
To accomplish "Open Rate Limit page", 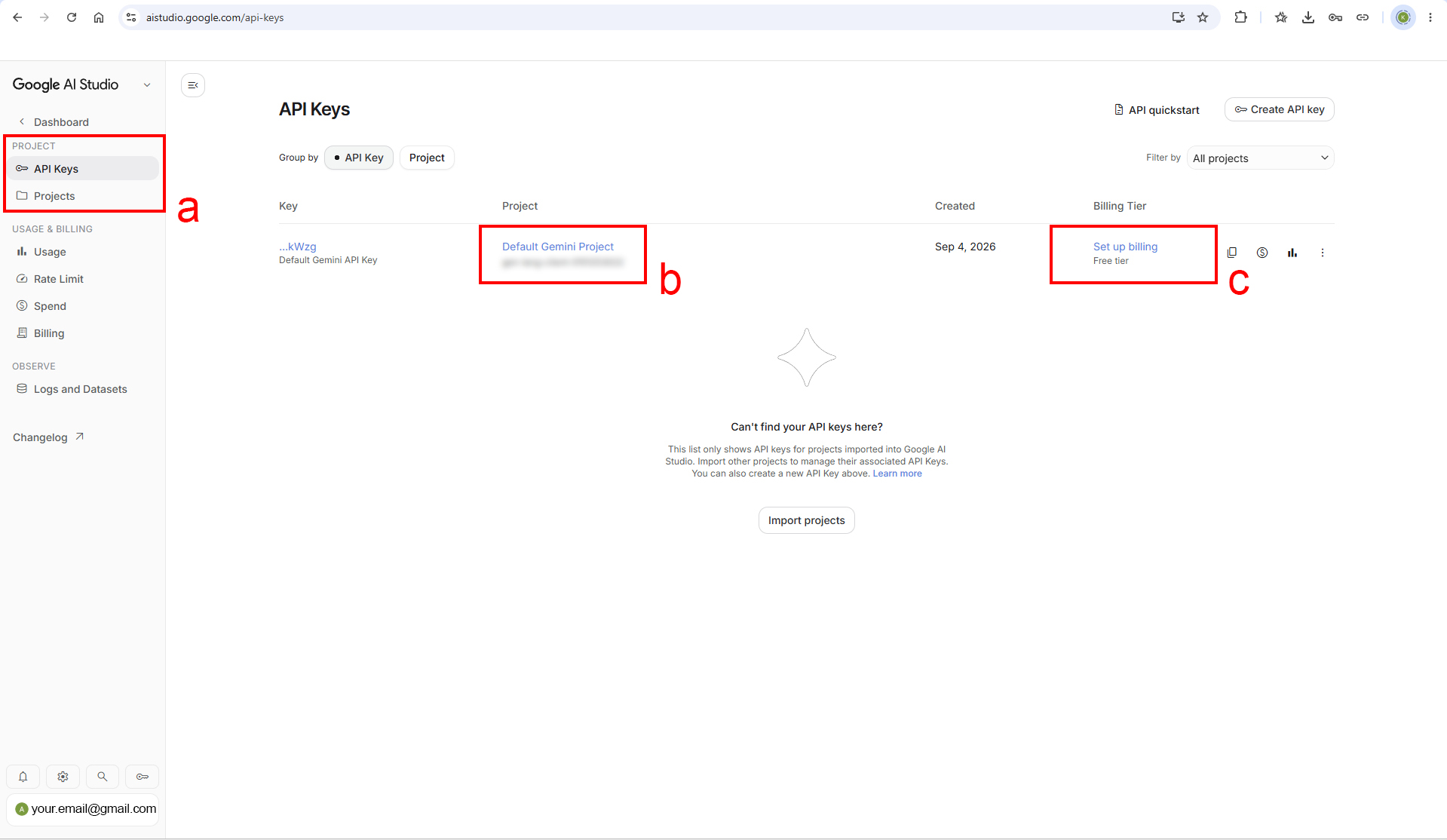I will [83, 279].
